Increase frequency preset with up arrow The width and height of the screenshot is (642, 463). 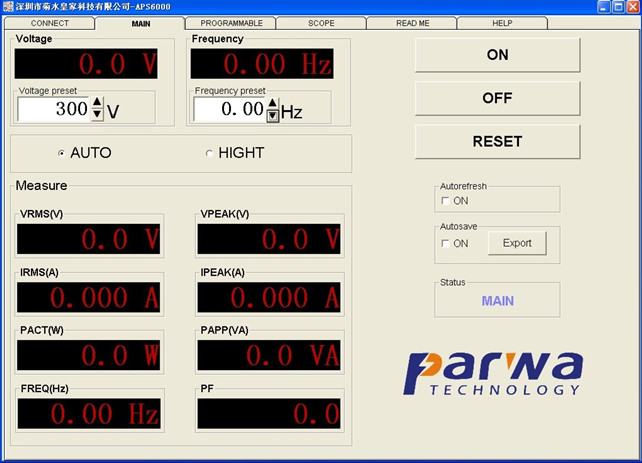point(273,102)
